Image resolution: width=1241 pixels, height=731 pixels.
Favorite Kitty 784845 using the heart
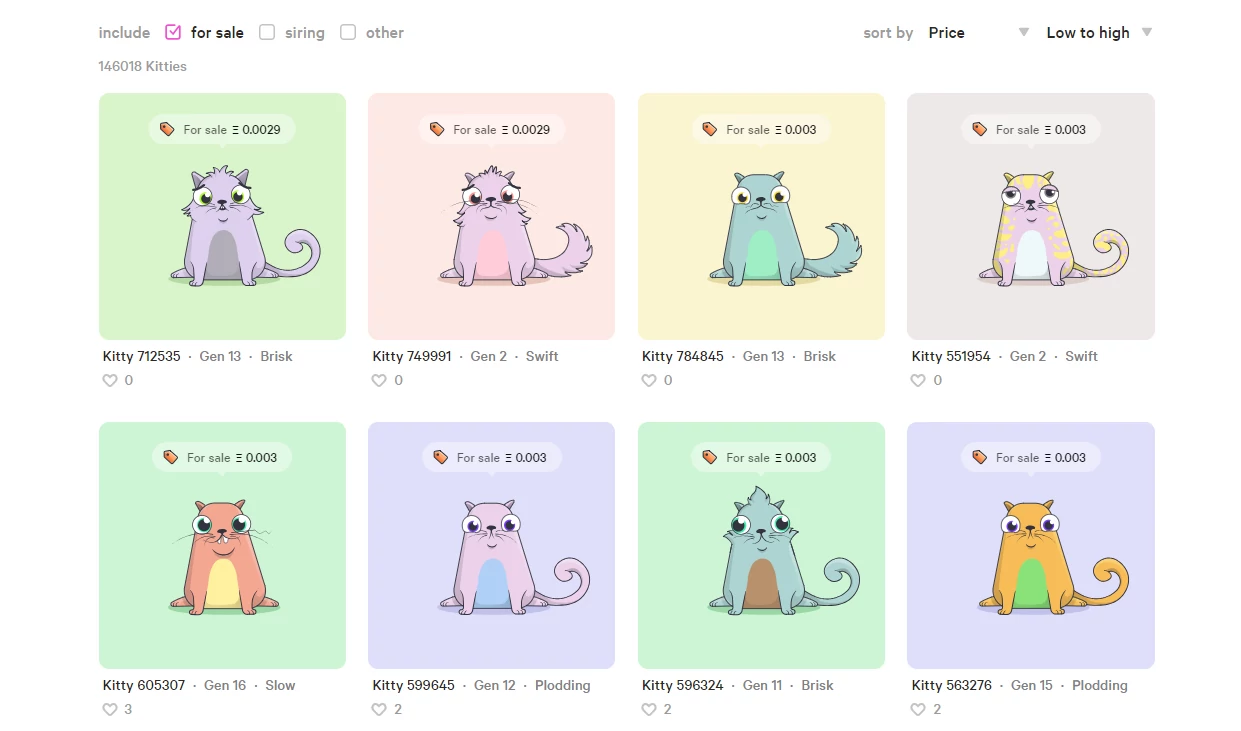[x=649, y=380]
